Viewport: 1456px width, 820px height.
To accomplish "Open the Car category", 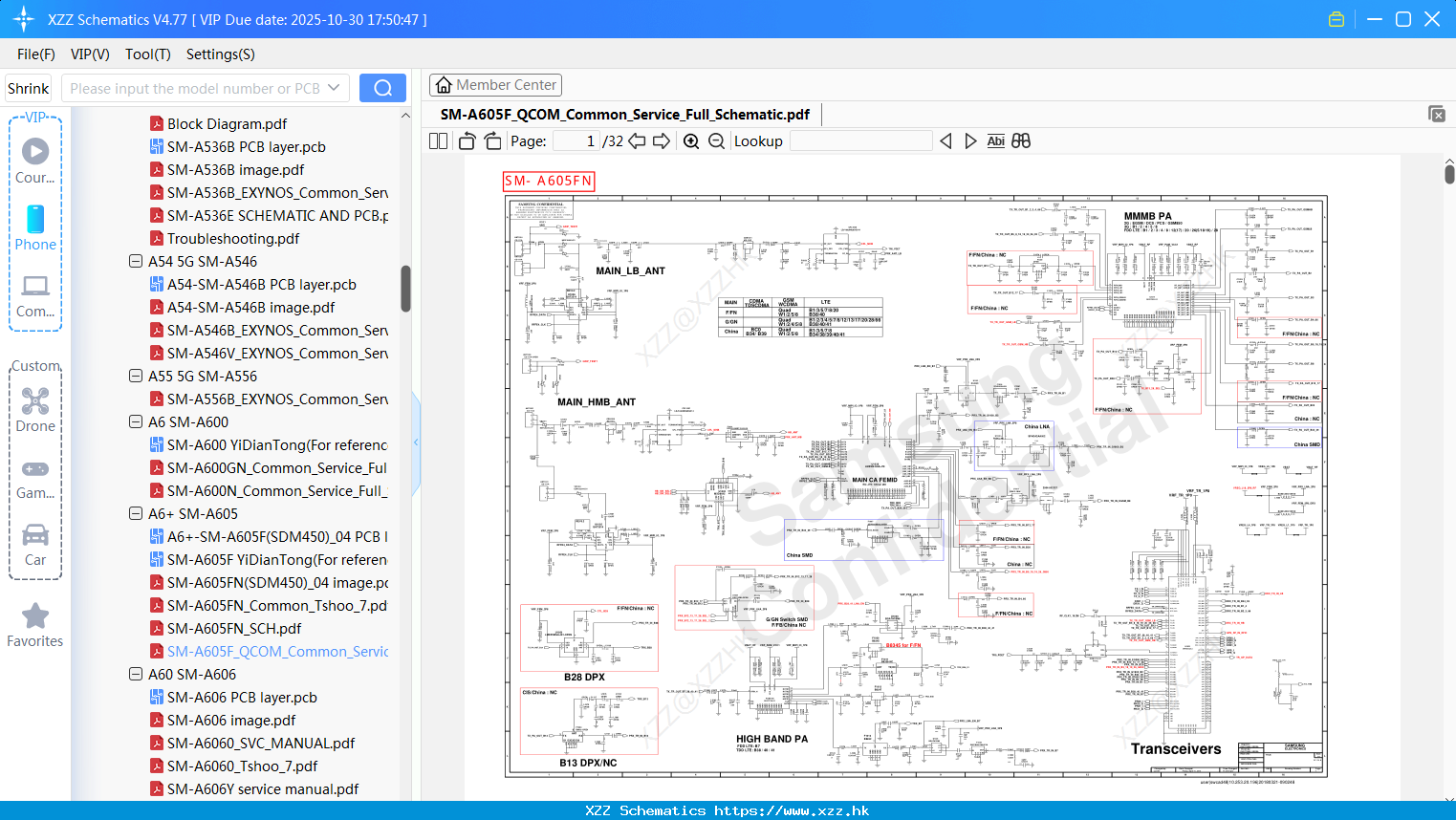I will click(x=35, y=546).
